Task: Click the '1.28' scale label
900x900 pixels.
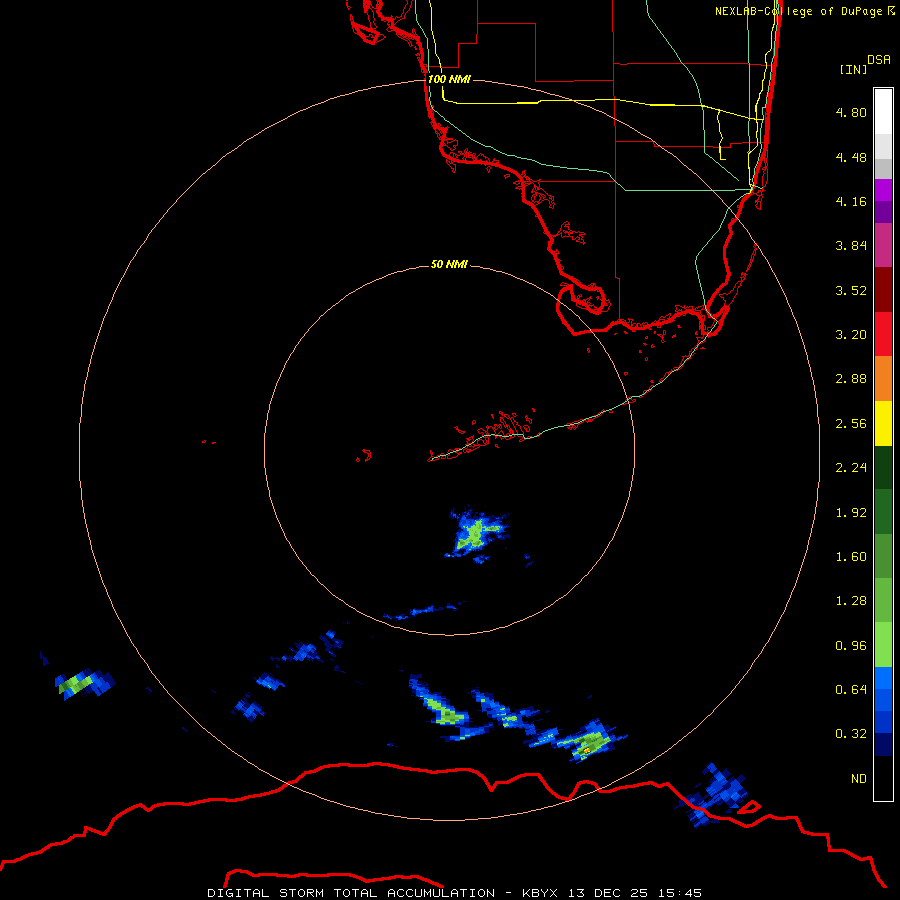Action: click(x=851, y=601)
